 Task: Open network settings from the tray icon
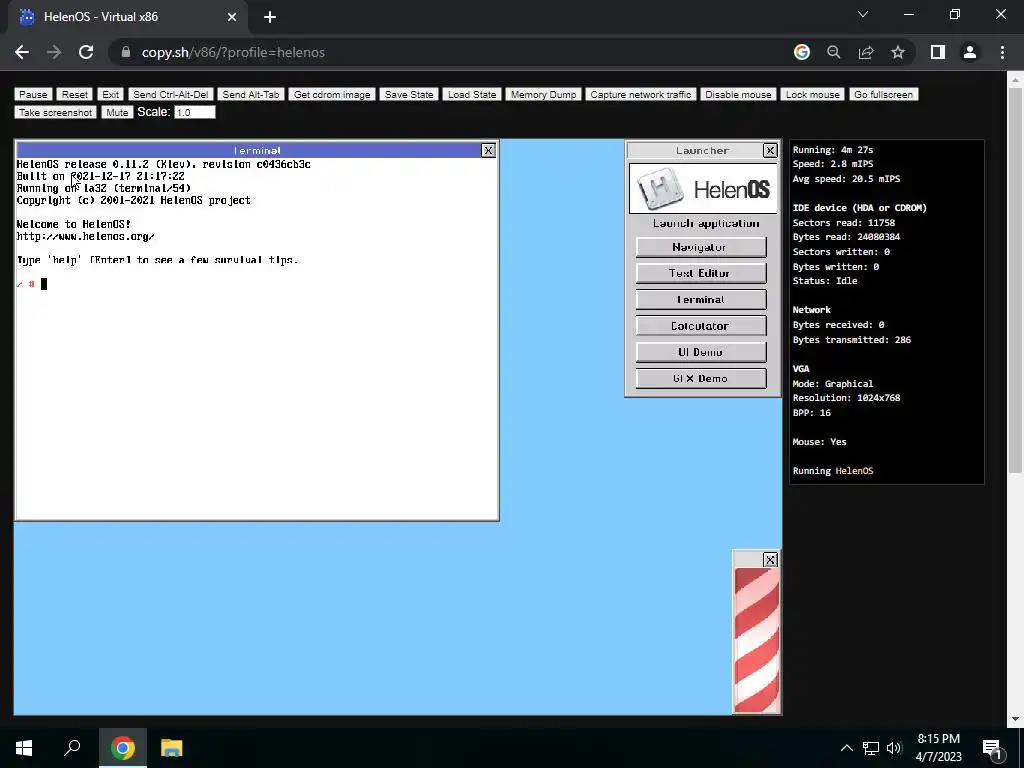pyautogui.click(x=871, y=748)
